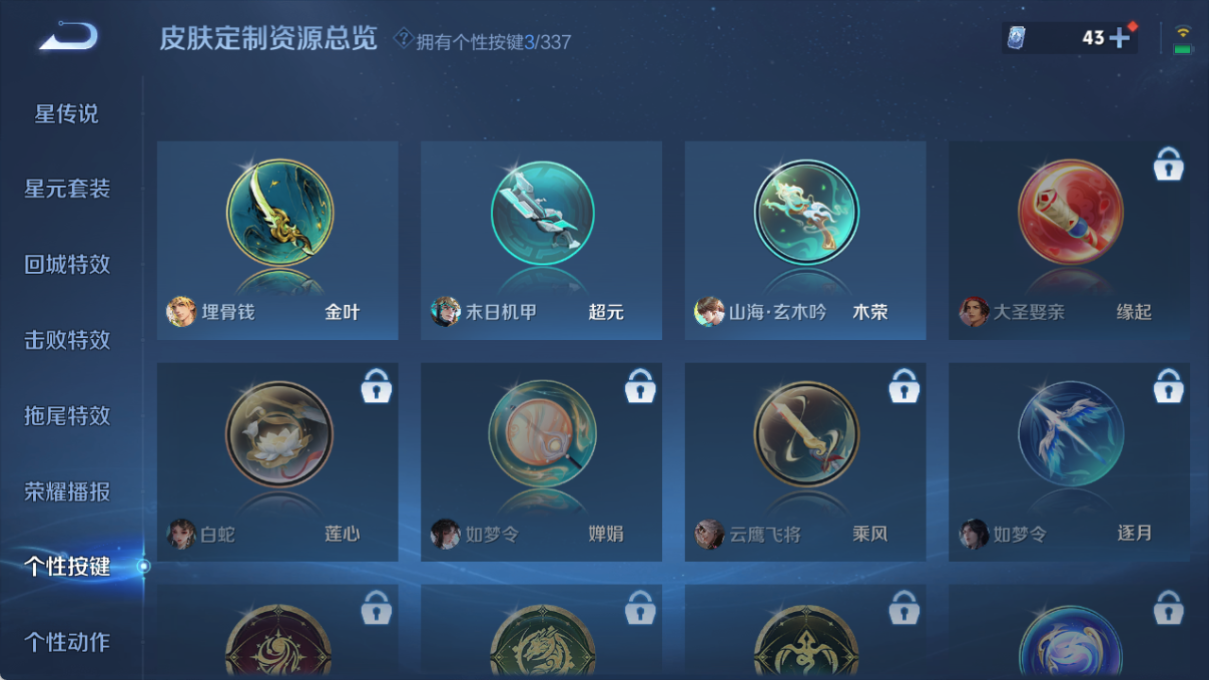The height and width of the screenshot is (680, 1209).
Task: Go back using the return arrow icon
Action: 69,37
